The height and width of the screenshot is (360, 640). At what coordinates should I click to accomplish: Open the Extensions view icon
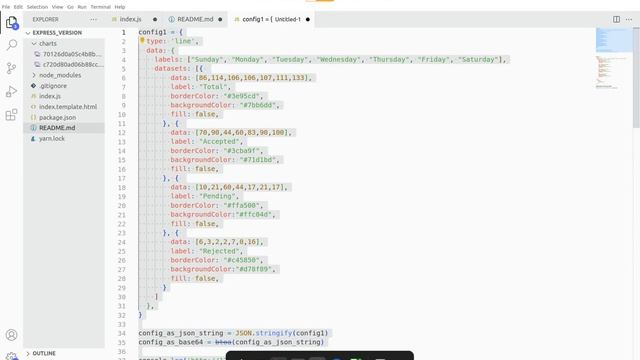(x=11, y=115)
